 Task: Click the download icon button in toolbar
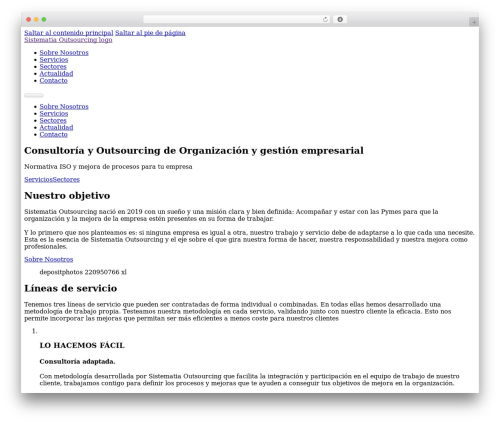340,19
